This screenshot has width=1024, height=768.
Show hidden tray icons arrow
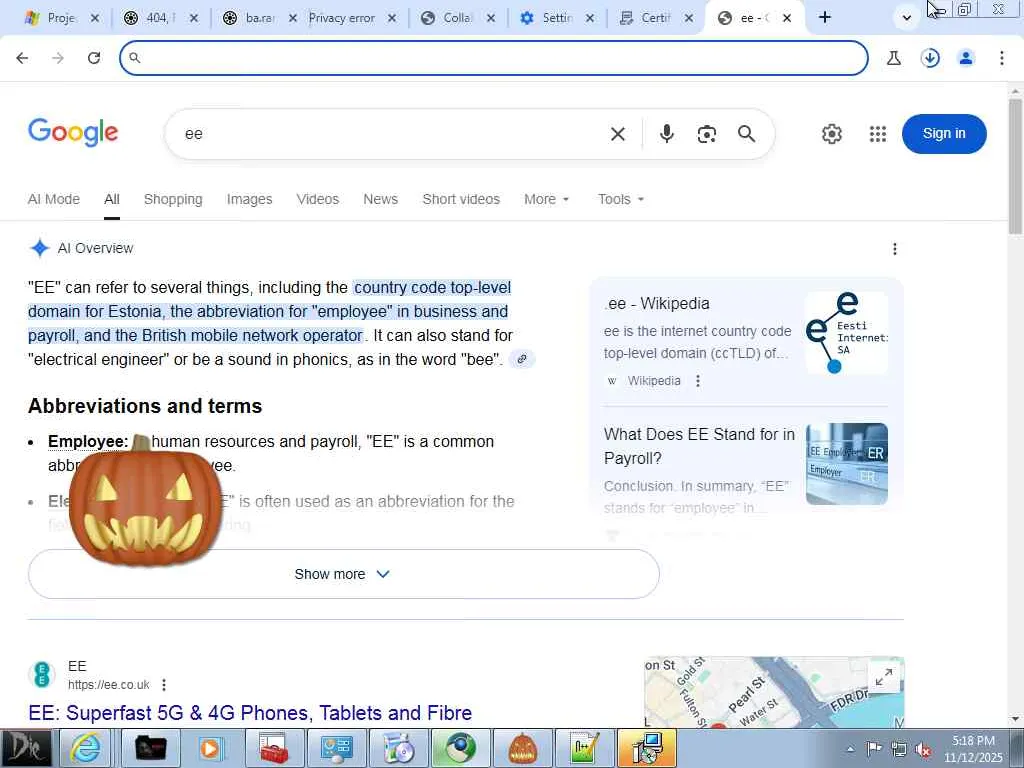[850, 749]
